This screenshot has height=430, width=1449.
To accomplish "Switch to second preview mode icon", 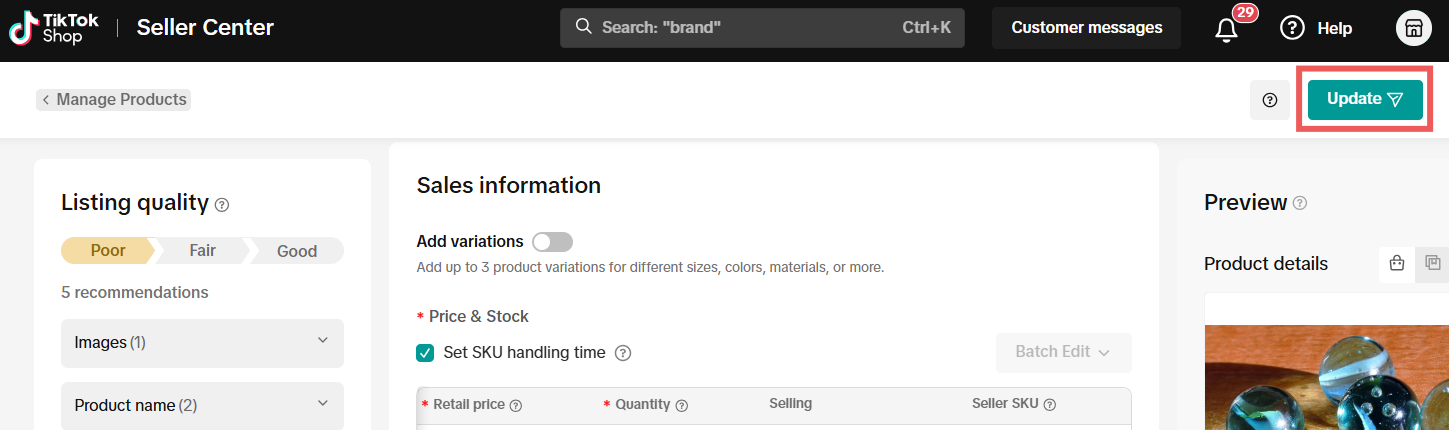I will coord(1432,264).
